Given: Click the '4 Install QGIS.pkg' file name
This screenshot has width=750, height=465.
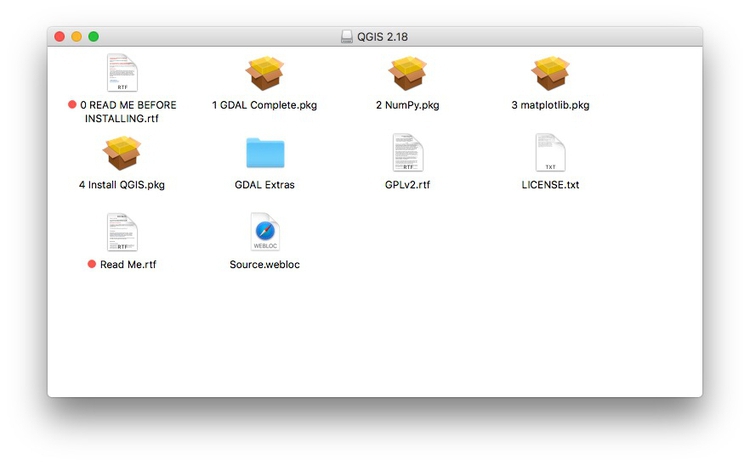Looking at the screenshot, I should (x=122, y=185).
